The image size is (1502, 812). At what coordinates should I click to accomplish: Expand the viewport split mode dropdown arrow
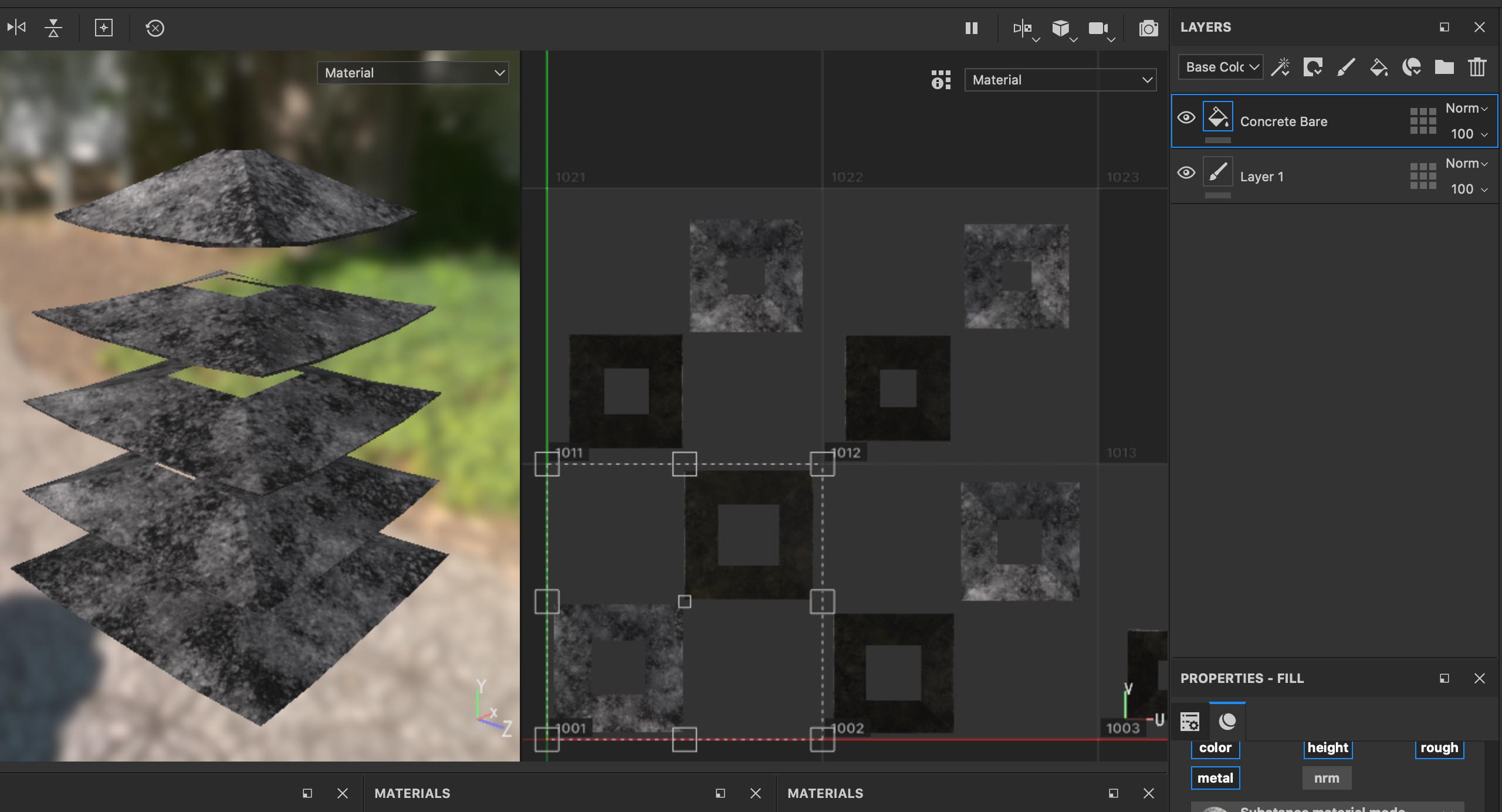click(1036, 40)
